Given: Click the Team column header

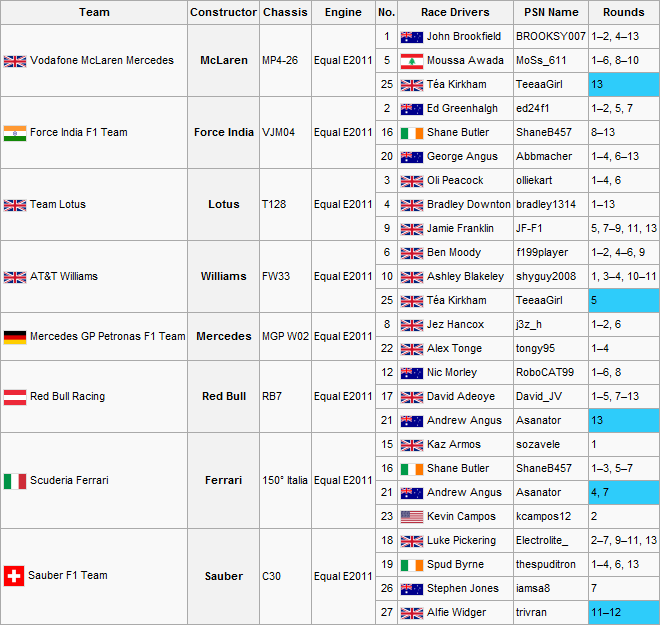Looking at the screenshot, I should tap(94, 12).
